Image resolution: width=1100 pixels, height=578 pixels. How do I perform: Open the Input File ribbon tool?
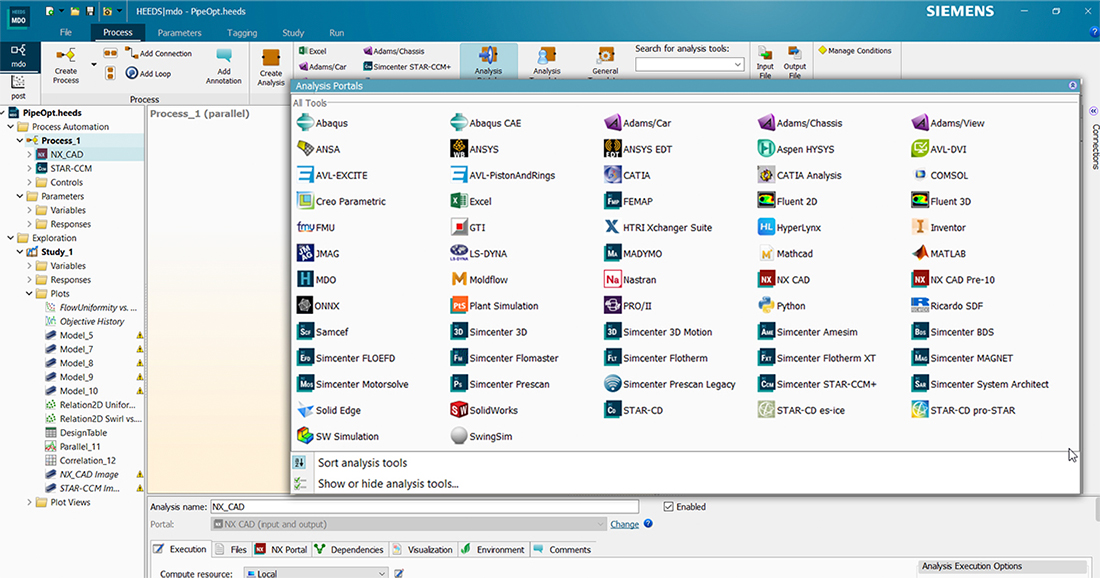(765, 62)
